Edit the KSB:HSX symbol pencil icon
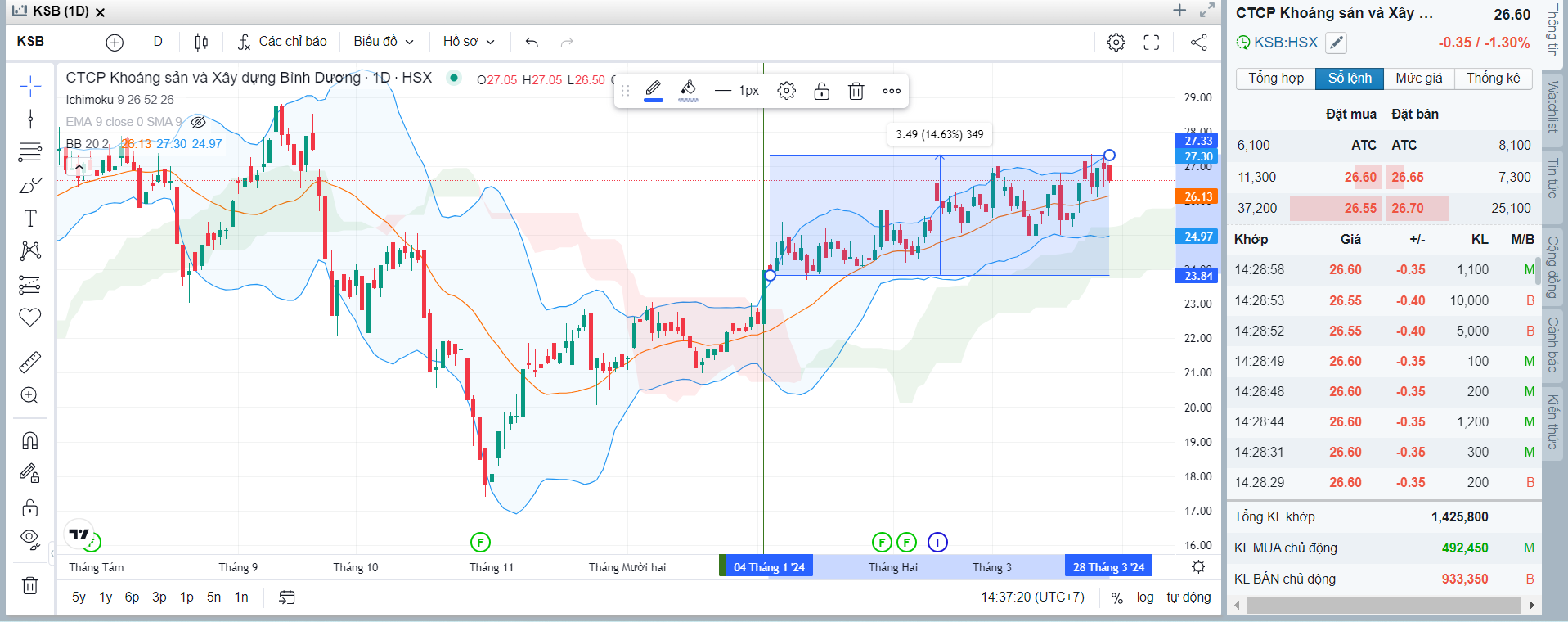This screenshot has height=622, width=1568. (1336, 43)
